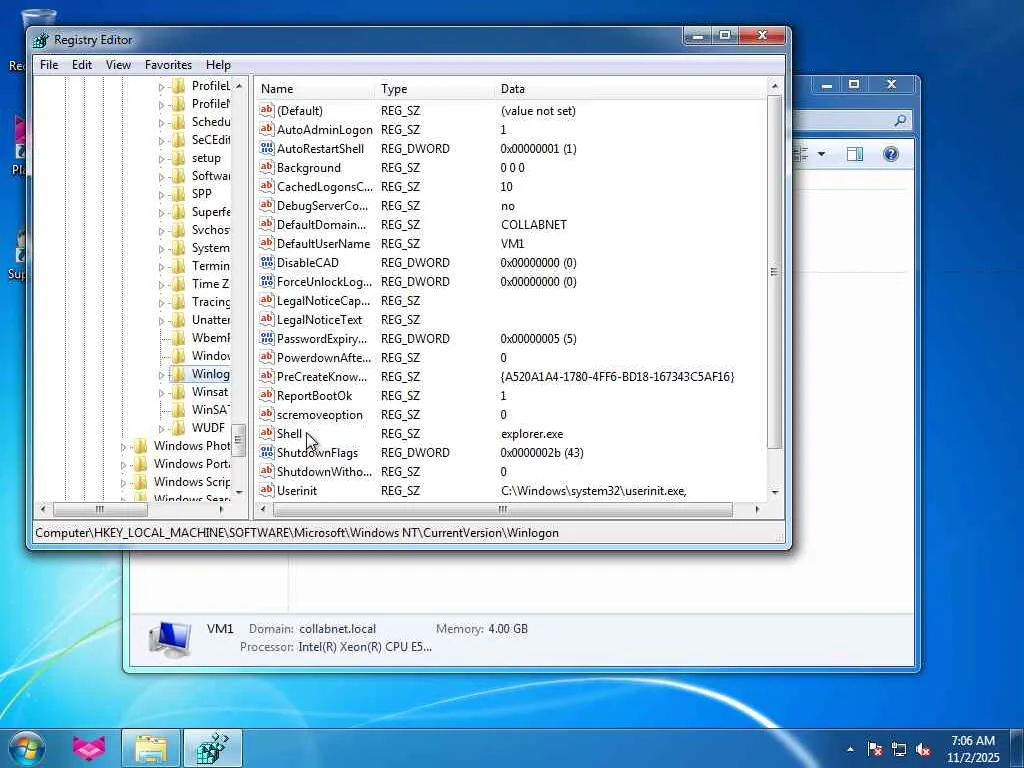
Task: Expand the Windows Photo tree node
Action: [x=123, y=447]
